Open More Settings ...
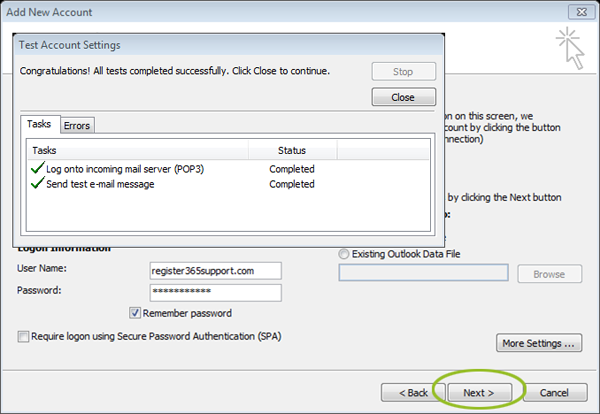The width and height of the screenshot is (600, 414). click(x=539, y=343)
